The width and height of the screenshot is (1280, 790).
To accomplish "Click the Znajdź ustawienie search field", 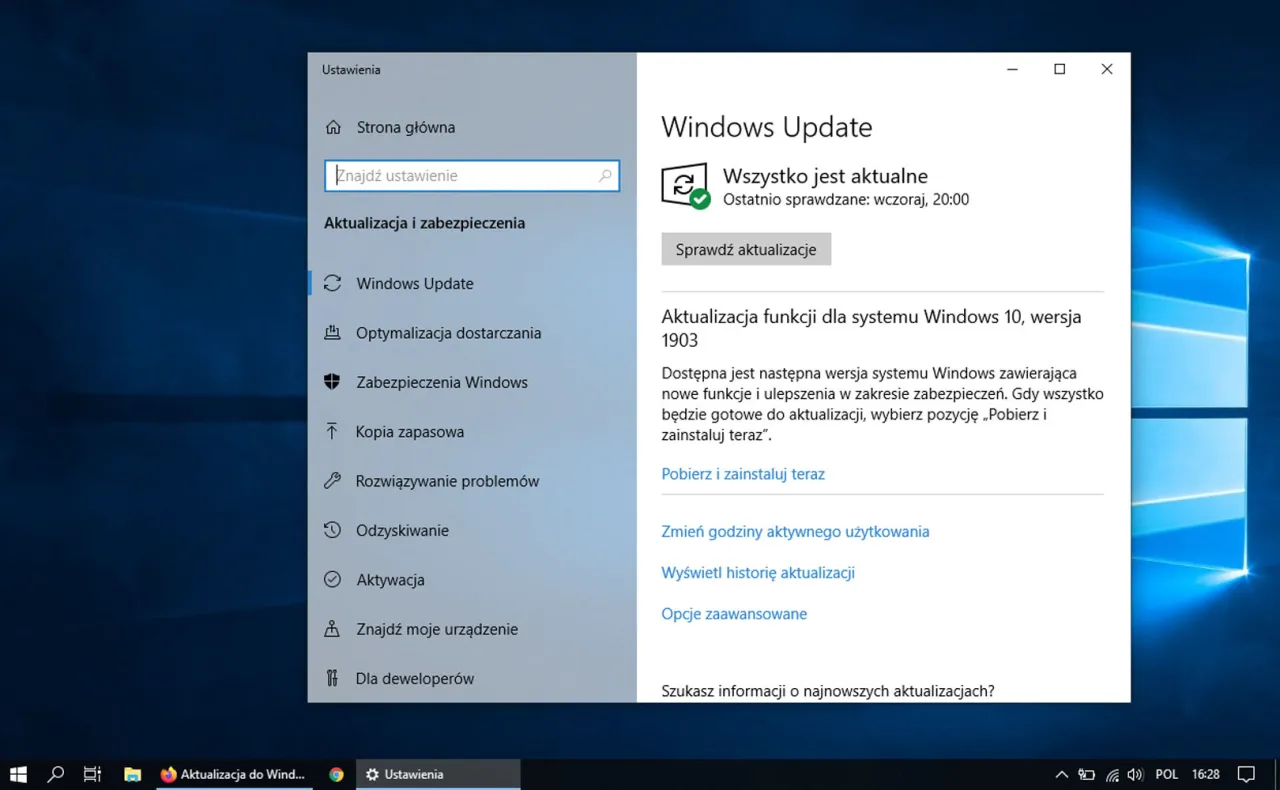I will 471,175.
